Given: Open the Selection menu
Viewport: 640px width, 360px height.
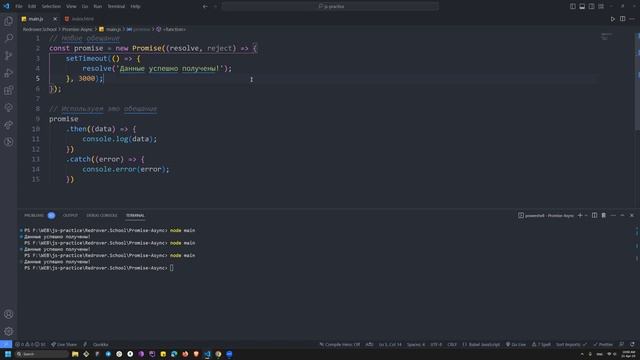Looking at the screenshot, I should [51, 7].
